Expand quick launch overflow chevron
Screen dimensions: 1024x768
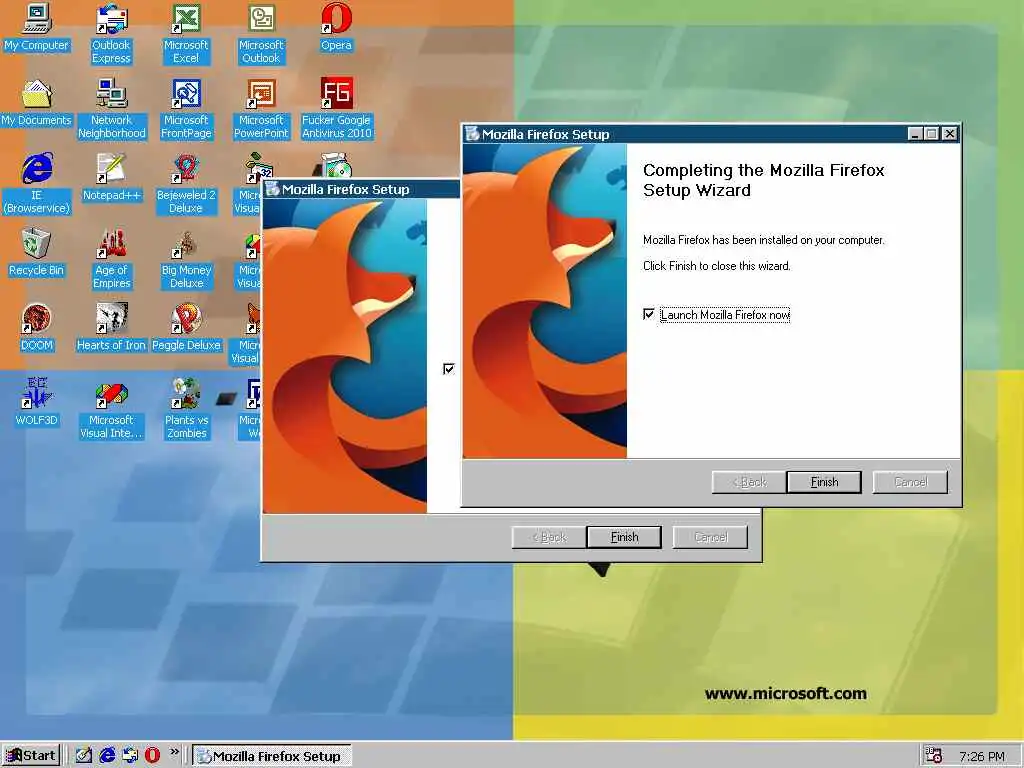tap(174, 752)
